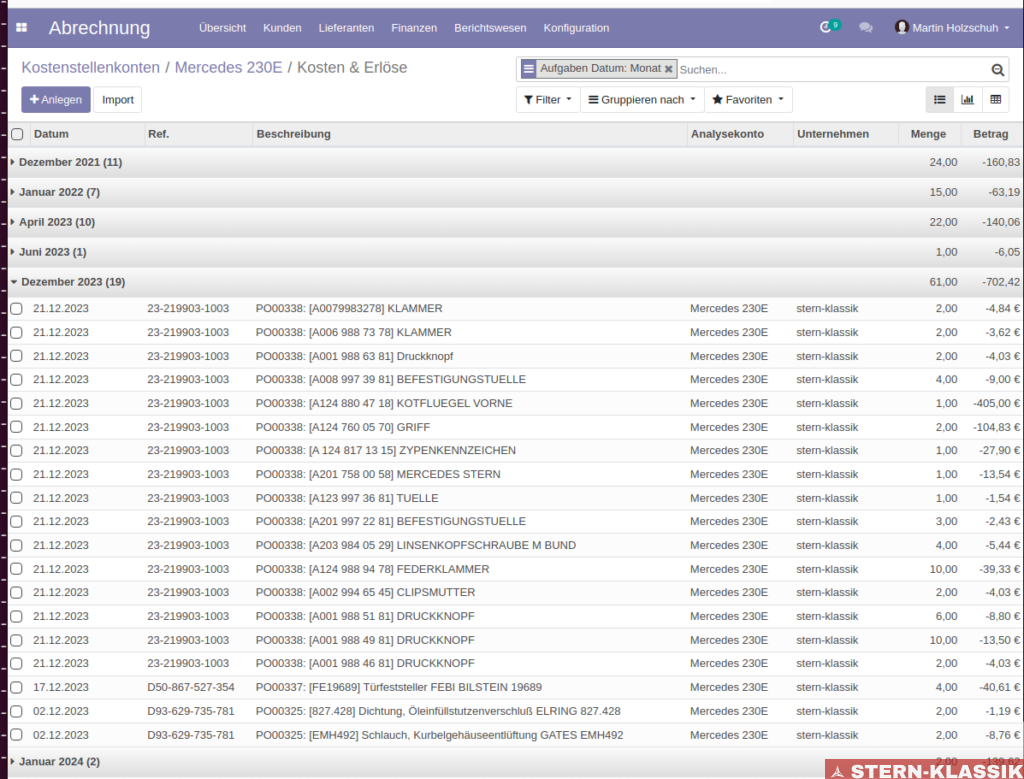The image size is (1024, 779).
Task: Open the Favoriten dropdown
Action: pos(748,100)
